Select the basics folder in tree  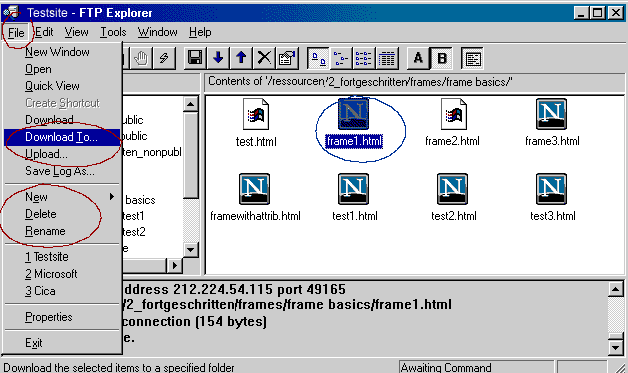pyautogui.click(x=140, y=200)
